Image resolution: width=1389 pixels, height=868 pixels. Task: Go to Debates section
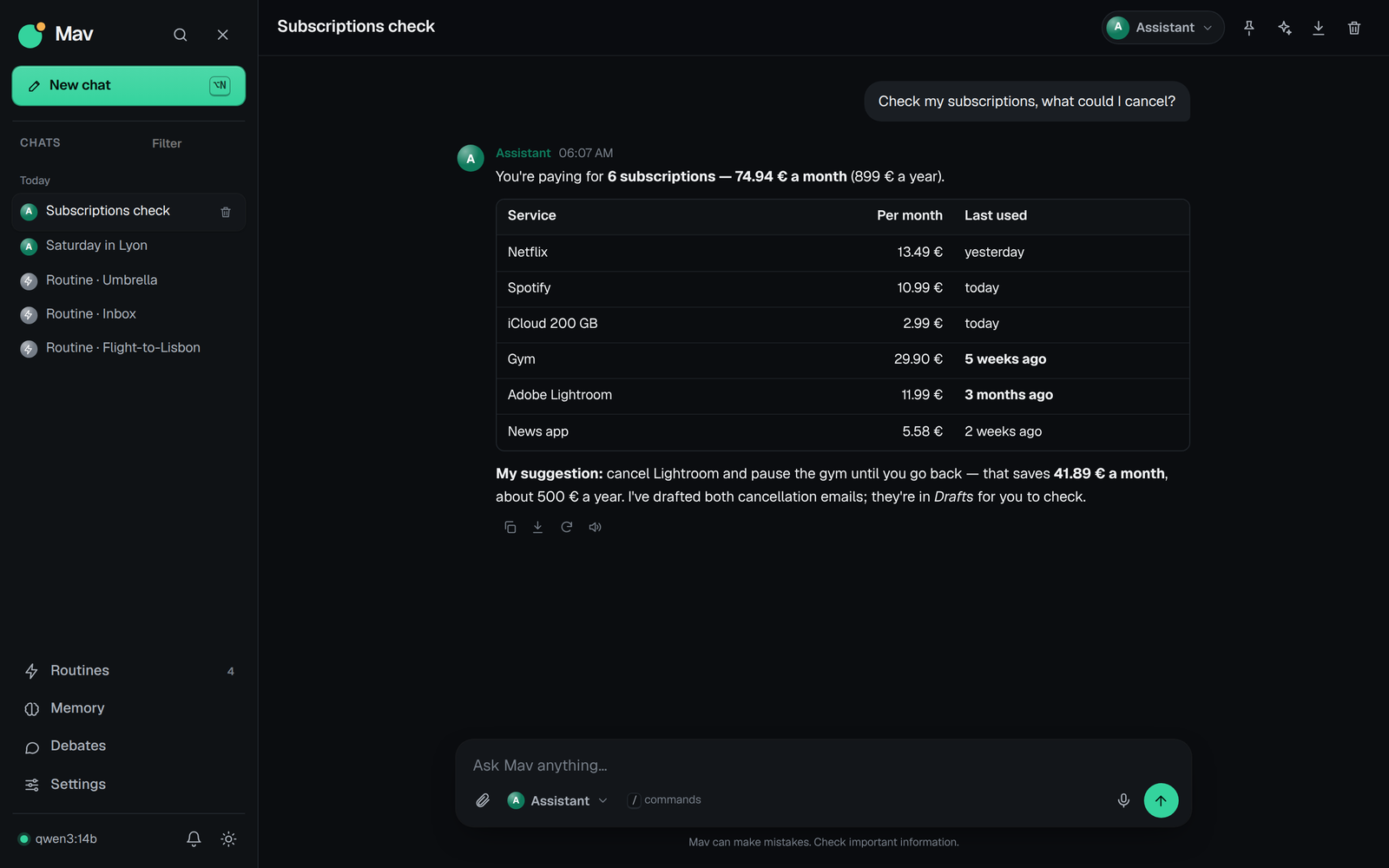pyautogui.click(x=128, y=746)
